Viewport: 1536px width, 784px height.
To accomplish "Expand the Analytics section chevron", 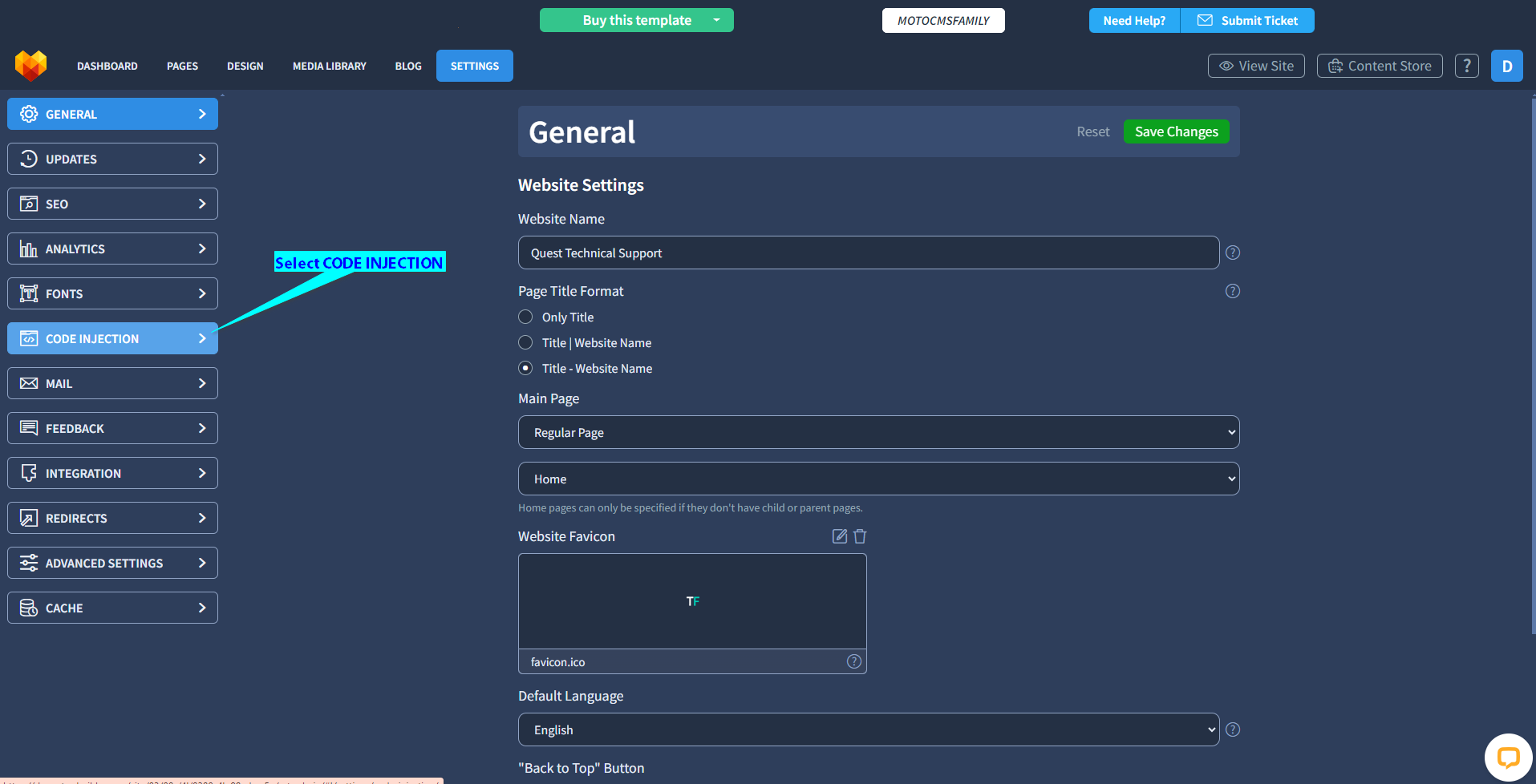I will coord(202,249).
